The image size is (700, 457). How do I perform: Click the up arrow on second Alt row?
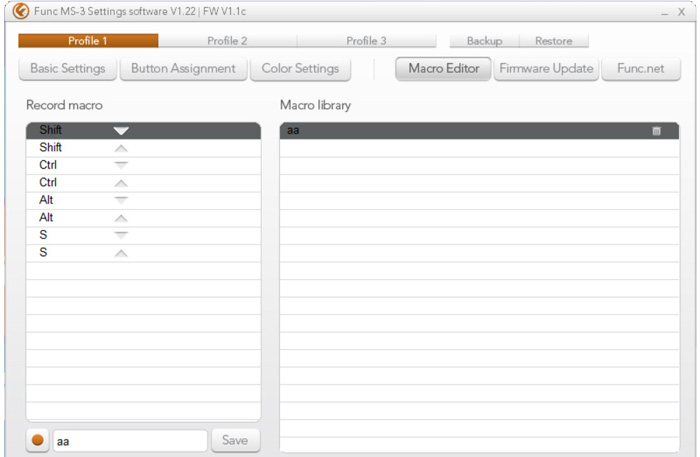pos(121,218)
